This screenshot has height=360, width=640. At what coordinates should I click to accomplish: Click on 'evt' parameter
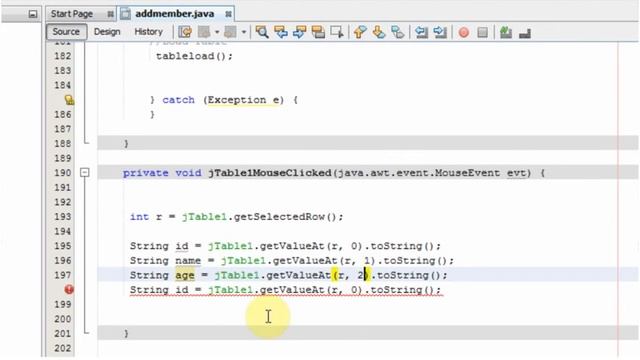[516, 173]
